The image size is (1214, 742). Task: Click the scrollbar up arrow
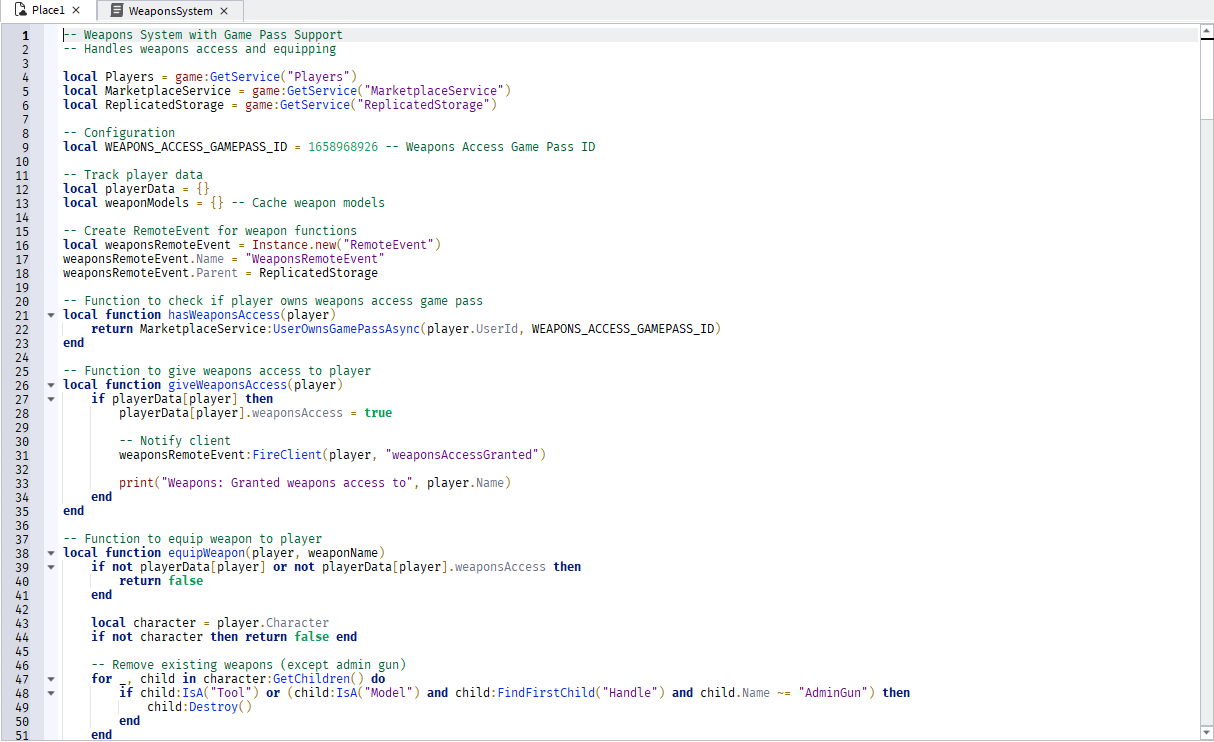click(1206, 33)
